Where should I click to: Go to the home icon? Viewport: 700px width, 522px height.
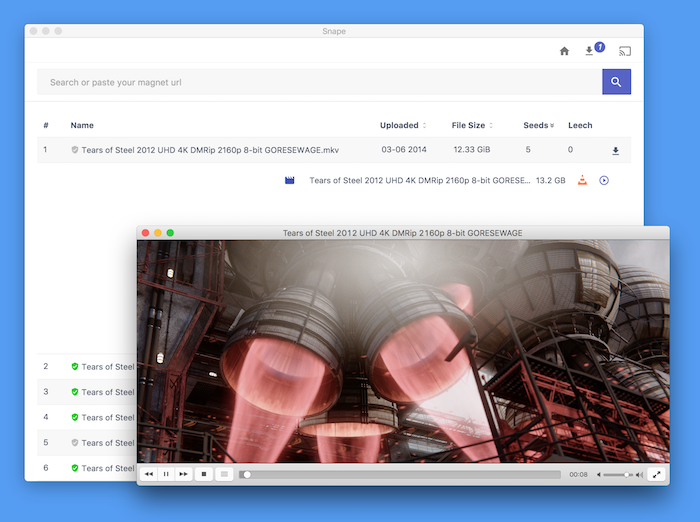564,51
